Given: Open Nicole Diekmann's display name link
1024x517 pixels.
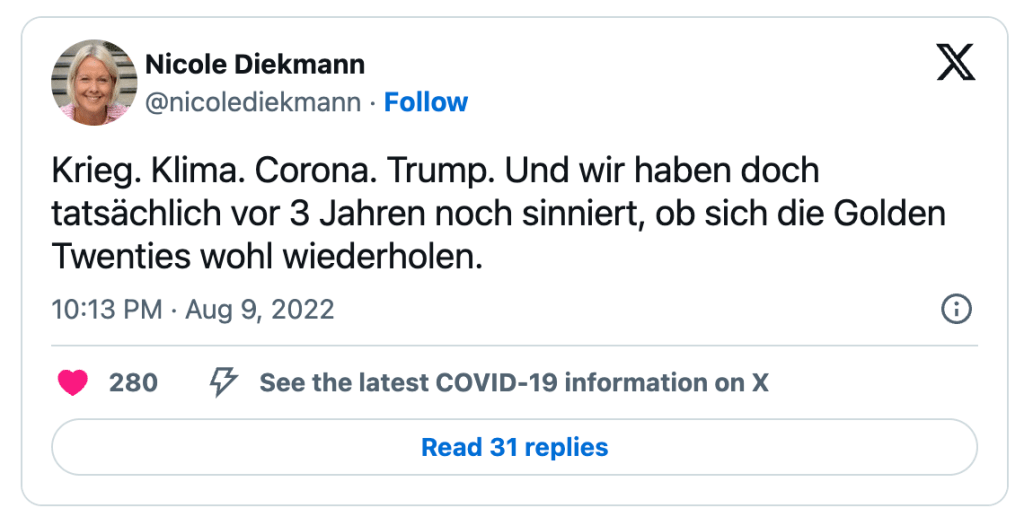Looking at the screenshot, I should tap(255, 65).
